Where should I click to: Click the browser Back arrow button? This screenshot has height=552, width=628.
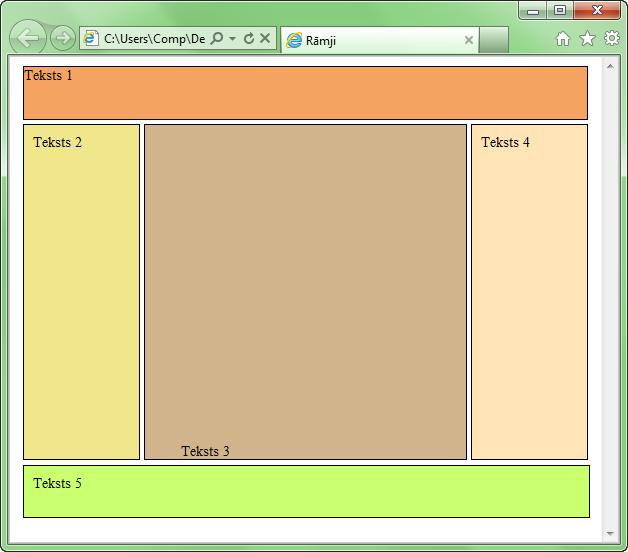28,39
